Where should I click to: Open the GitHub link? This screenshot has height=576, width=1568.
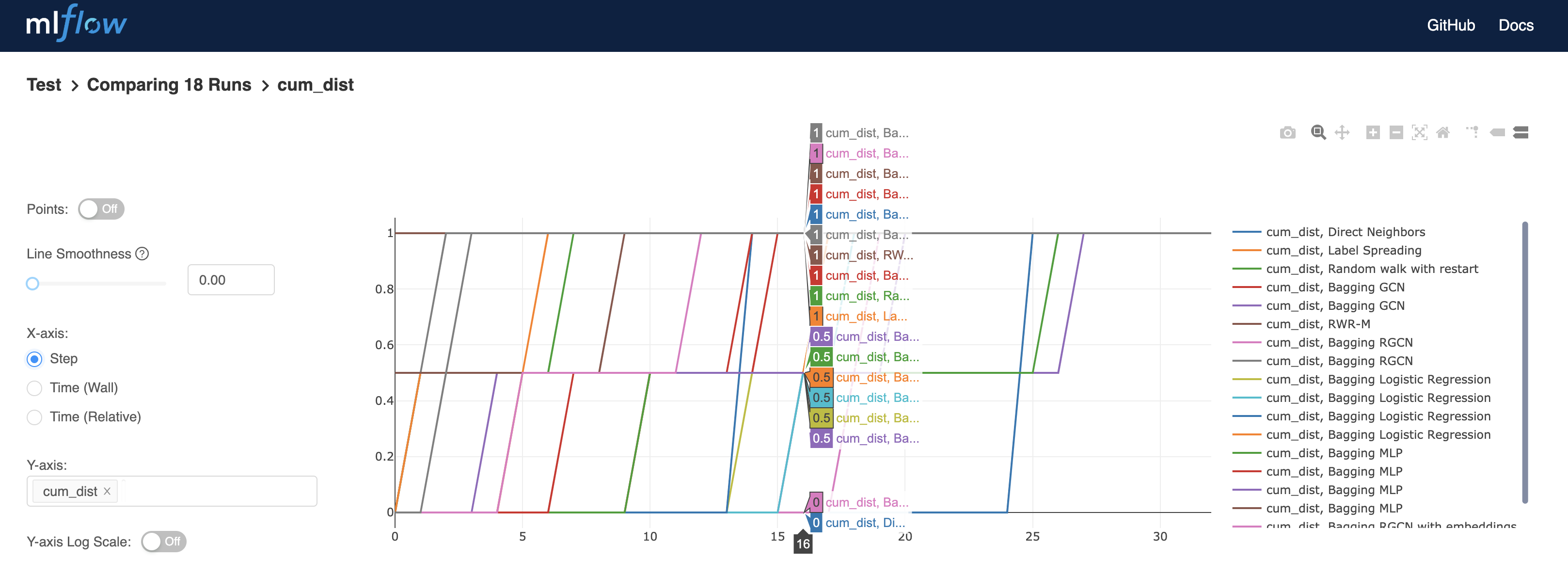pyautogui.click(x=1451, y=26)
